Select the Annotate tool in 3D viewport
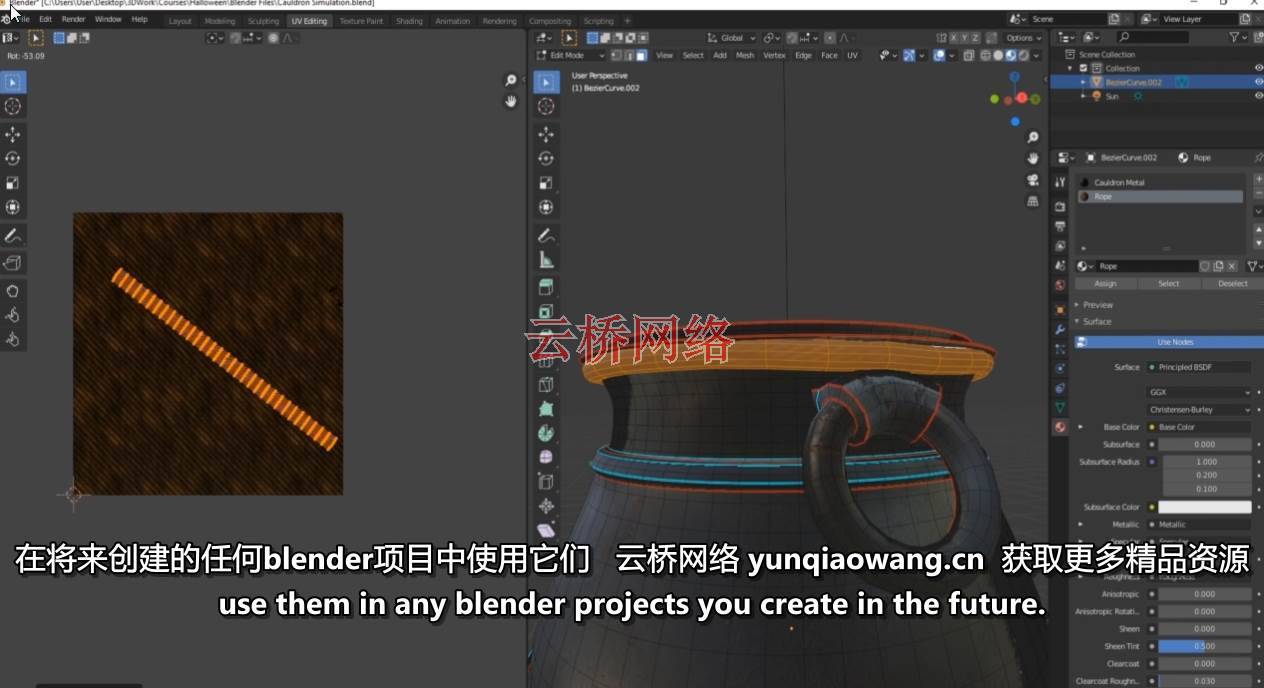 pyautogui.click(x=546, y=236)
